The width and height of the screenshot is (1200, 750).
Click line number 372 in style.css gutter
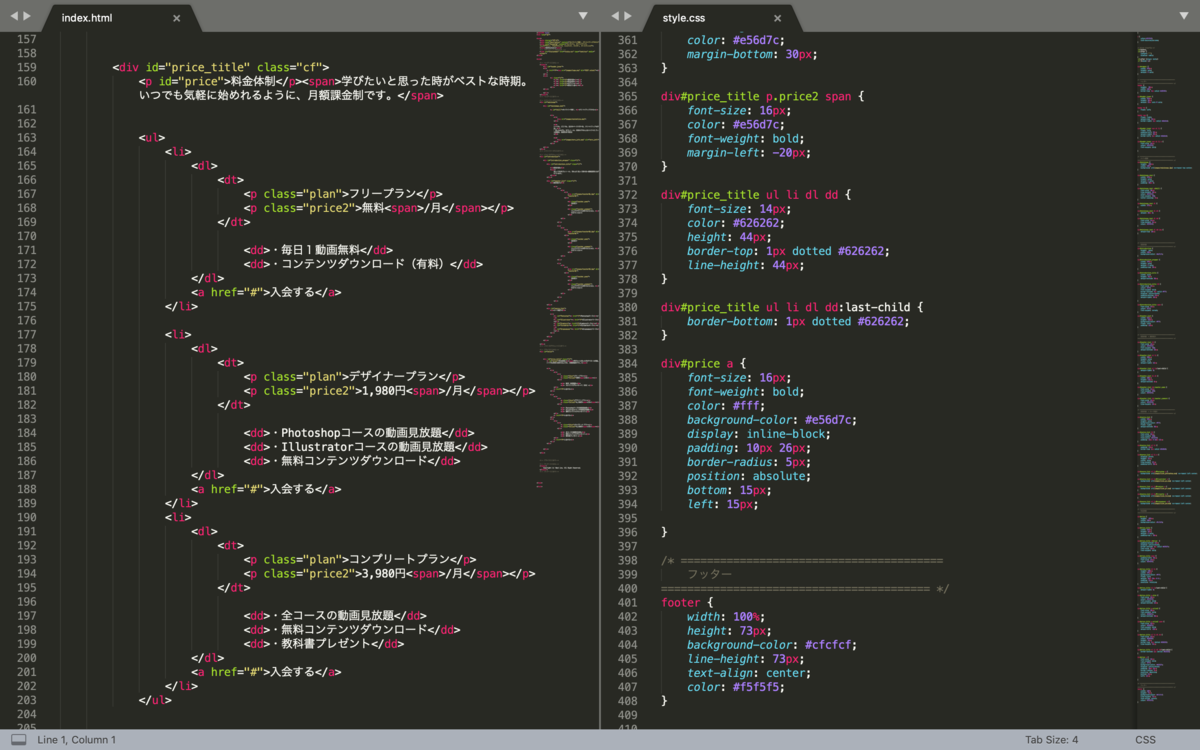[x=627, y=195]
